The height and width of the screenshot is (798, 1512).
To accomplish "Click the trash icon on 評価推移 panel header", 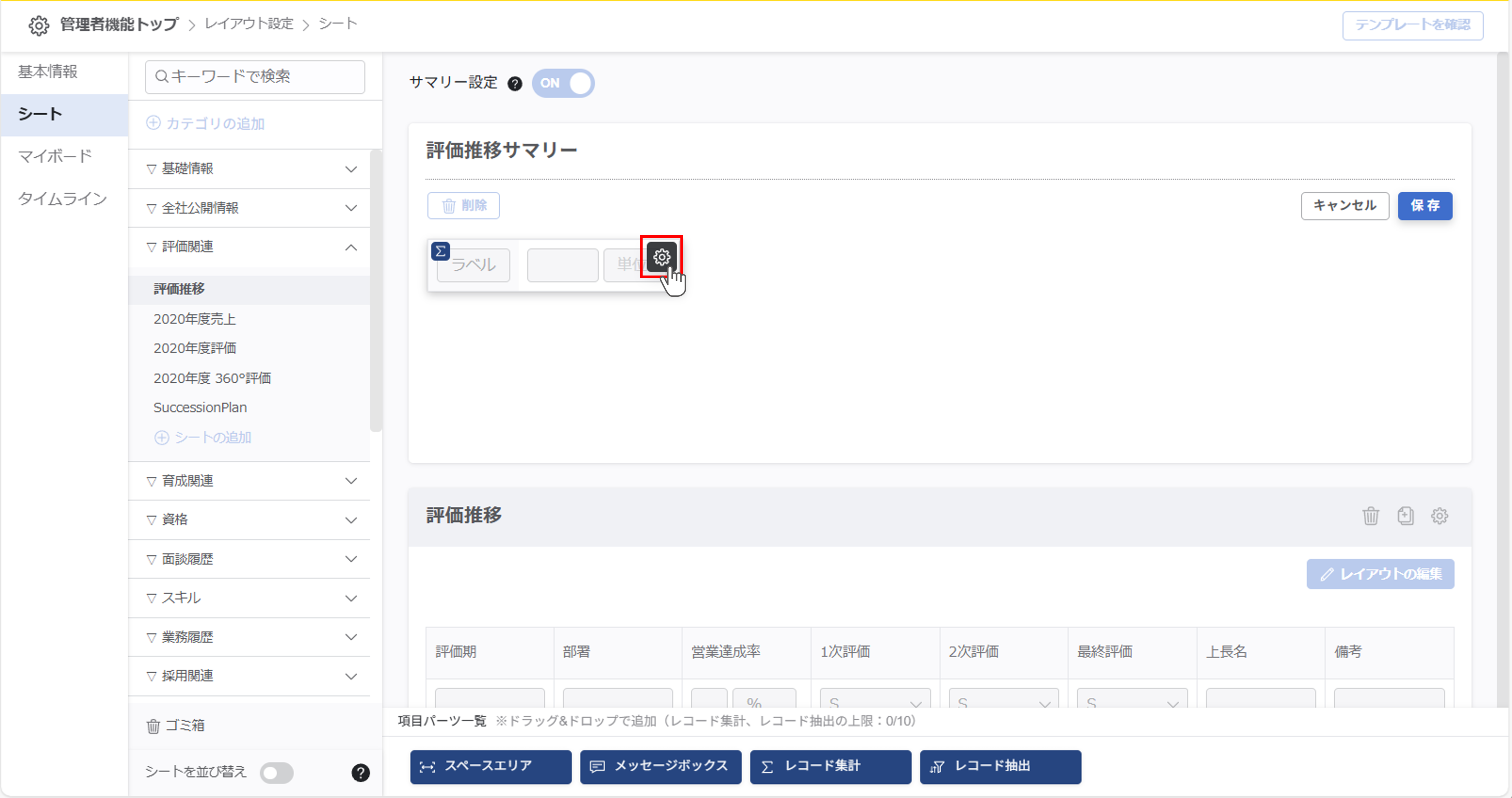I will (1370, 516).
